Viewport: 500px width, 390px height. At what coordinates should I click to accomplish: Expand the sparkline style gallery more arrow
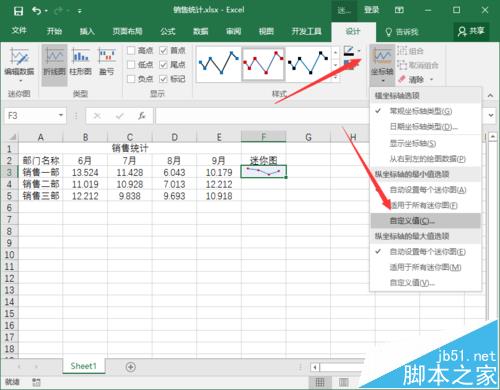[335, 78]
